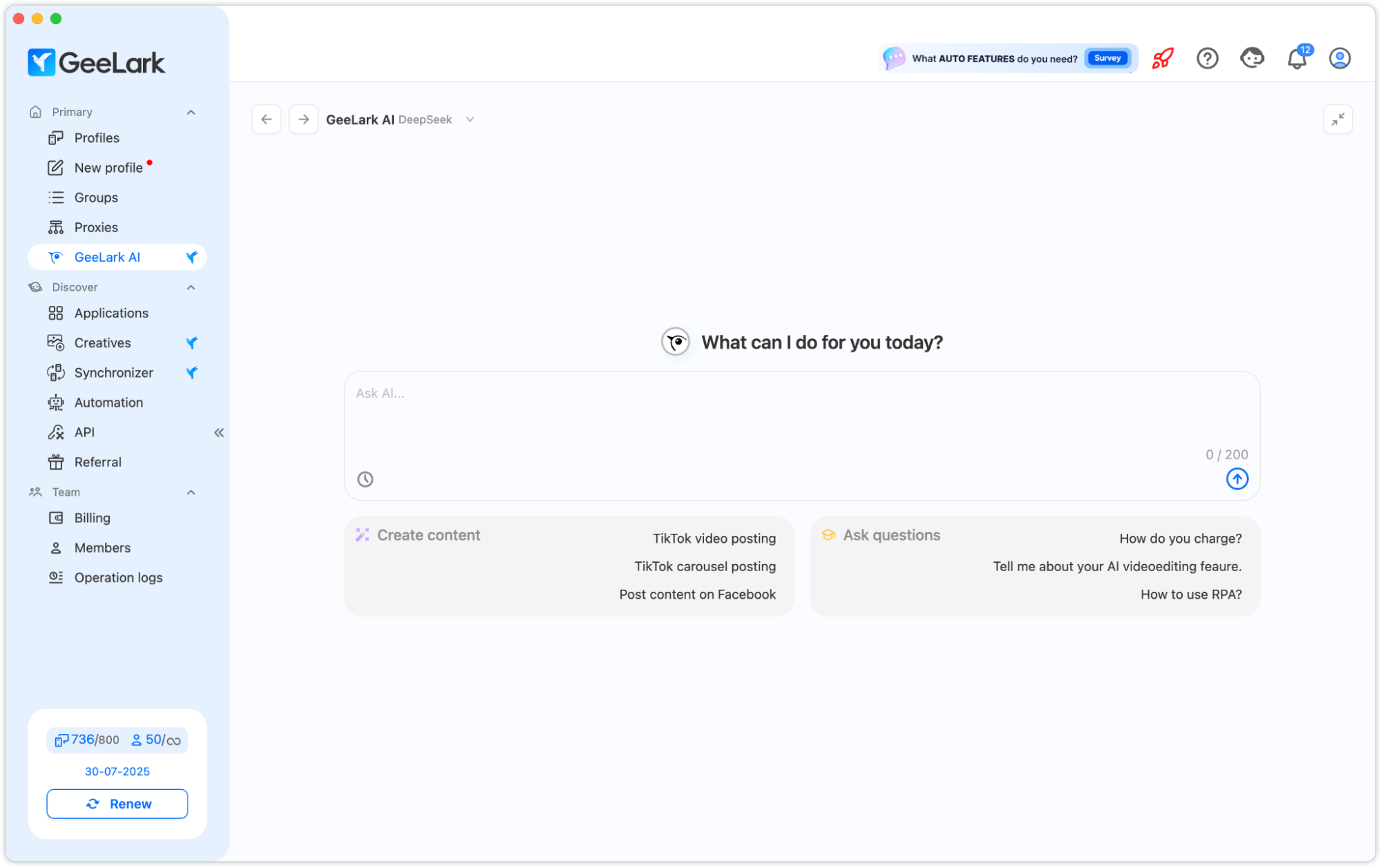Screen dimensions: 1381x868
Task: Click the Ask questions heading
Action: (x=891, y=535)
